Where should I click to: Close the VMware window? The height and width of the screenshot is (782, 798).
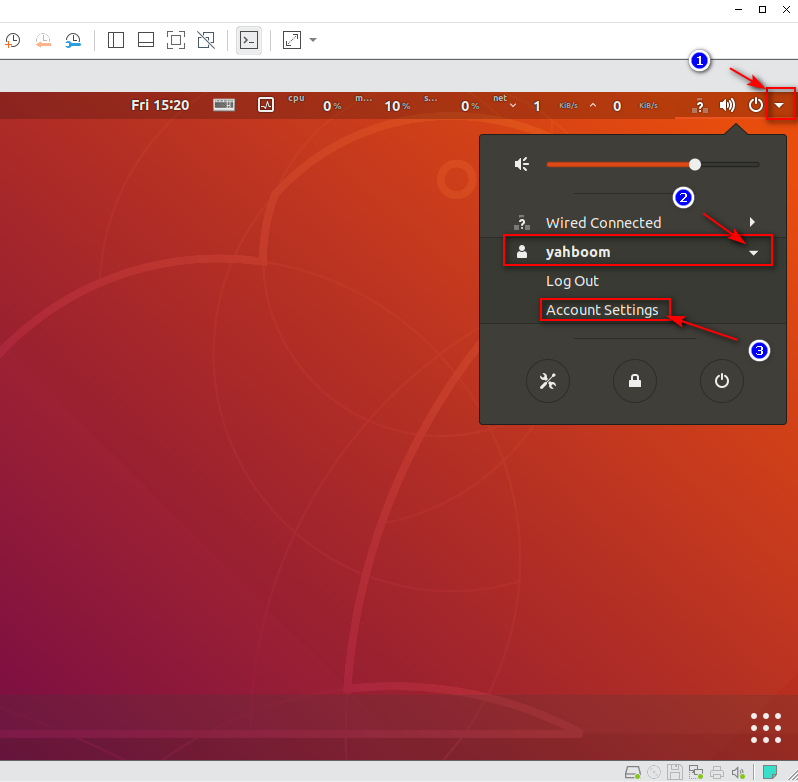pyautogui.click(x=786, y=10)
